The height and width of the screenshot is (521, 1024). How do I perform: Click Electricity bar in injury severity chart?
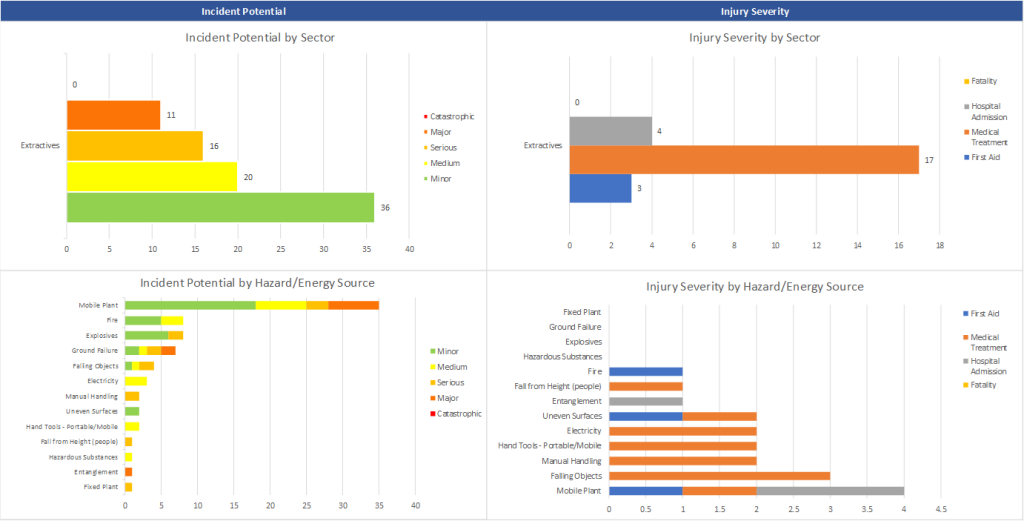pyautogui.click(x=683, y=431)
